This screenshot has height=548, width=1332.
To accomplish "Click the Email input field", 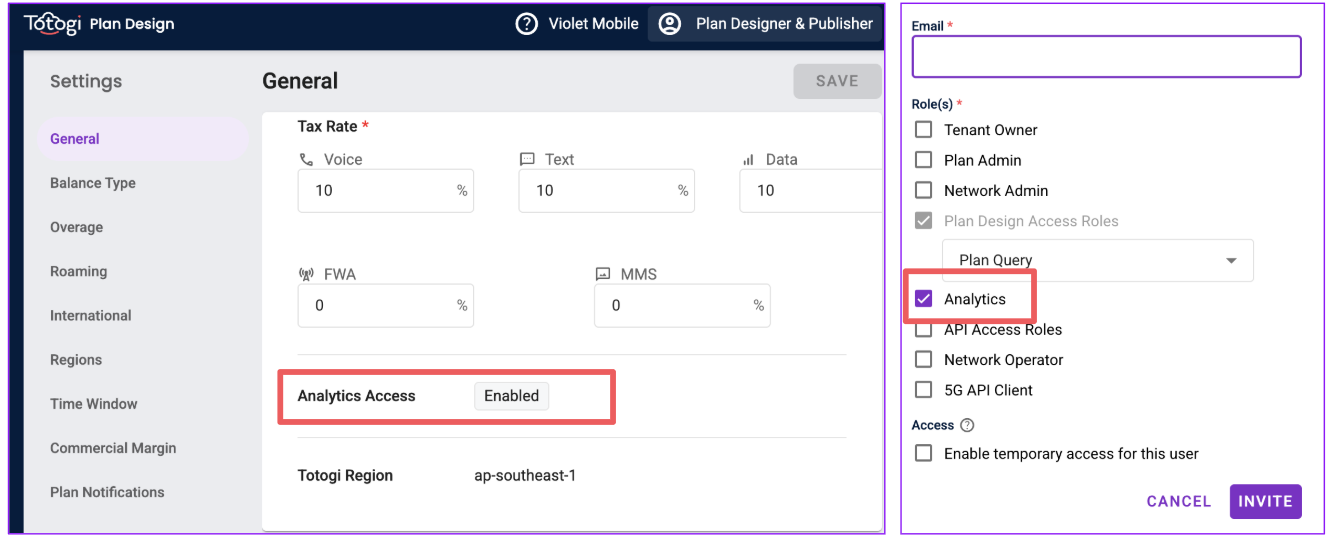I will [x=1106, y=57].
